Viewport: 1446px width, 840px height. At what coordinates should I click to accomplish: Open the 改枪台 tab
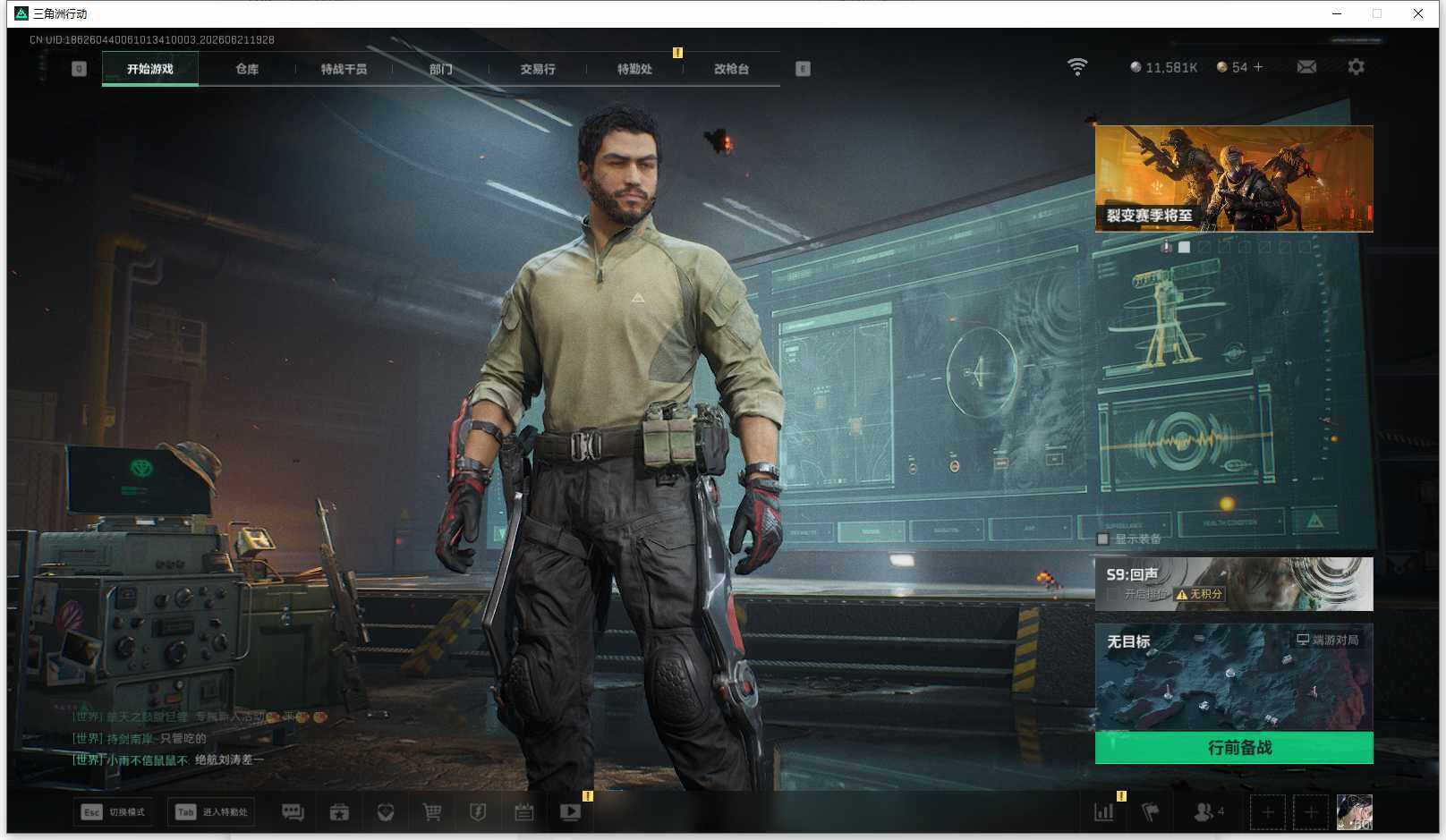(731, 69)
